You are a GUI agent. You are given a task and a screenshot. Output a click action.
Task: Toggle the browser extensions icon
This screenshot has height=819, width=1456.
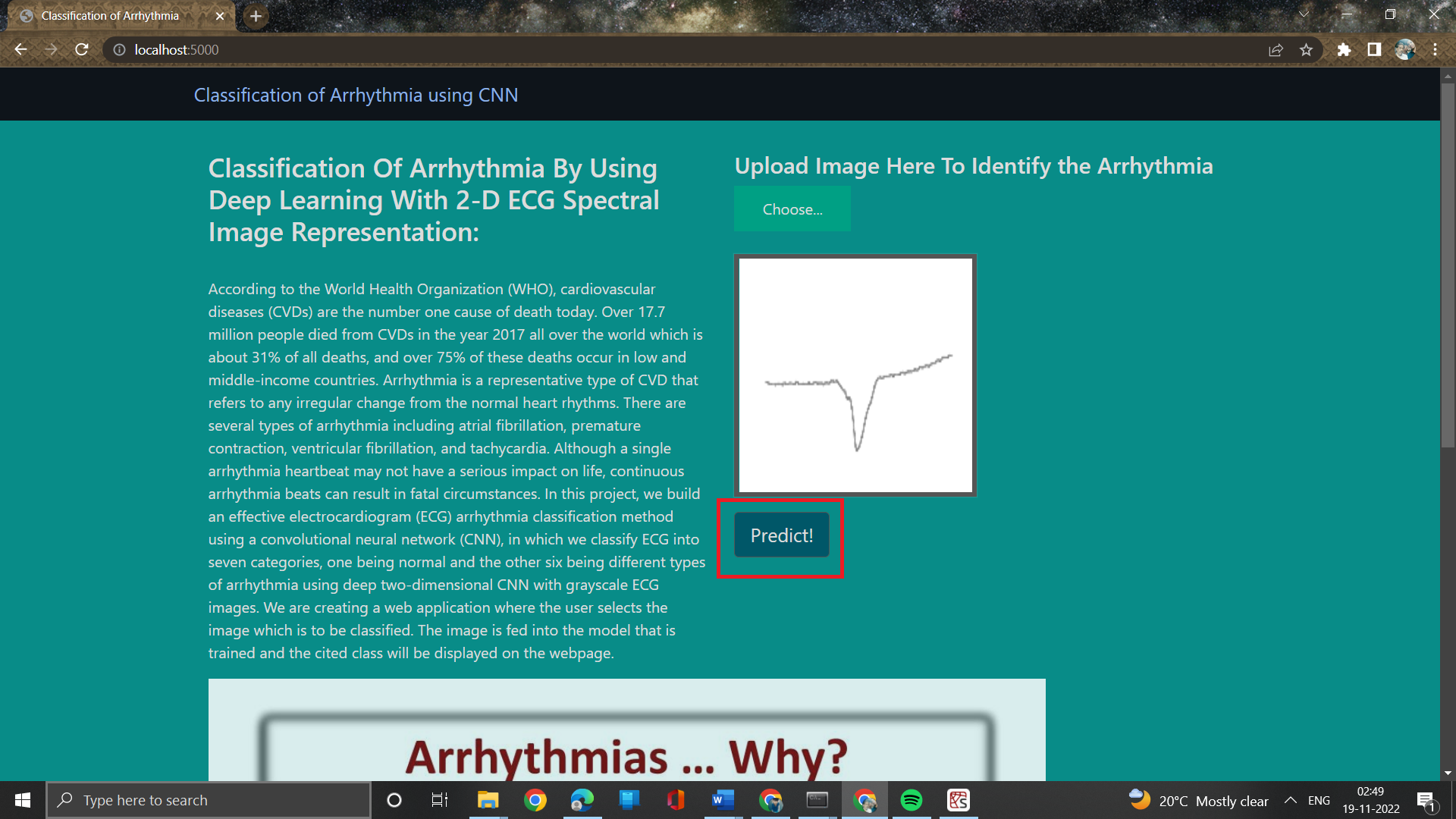[x=1344, y=49]
